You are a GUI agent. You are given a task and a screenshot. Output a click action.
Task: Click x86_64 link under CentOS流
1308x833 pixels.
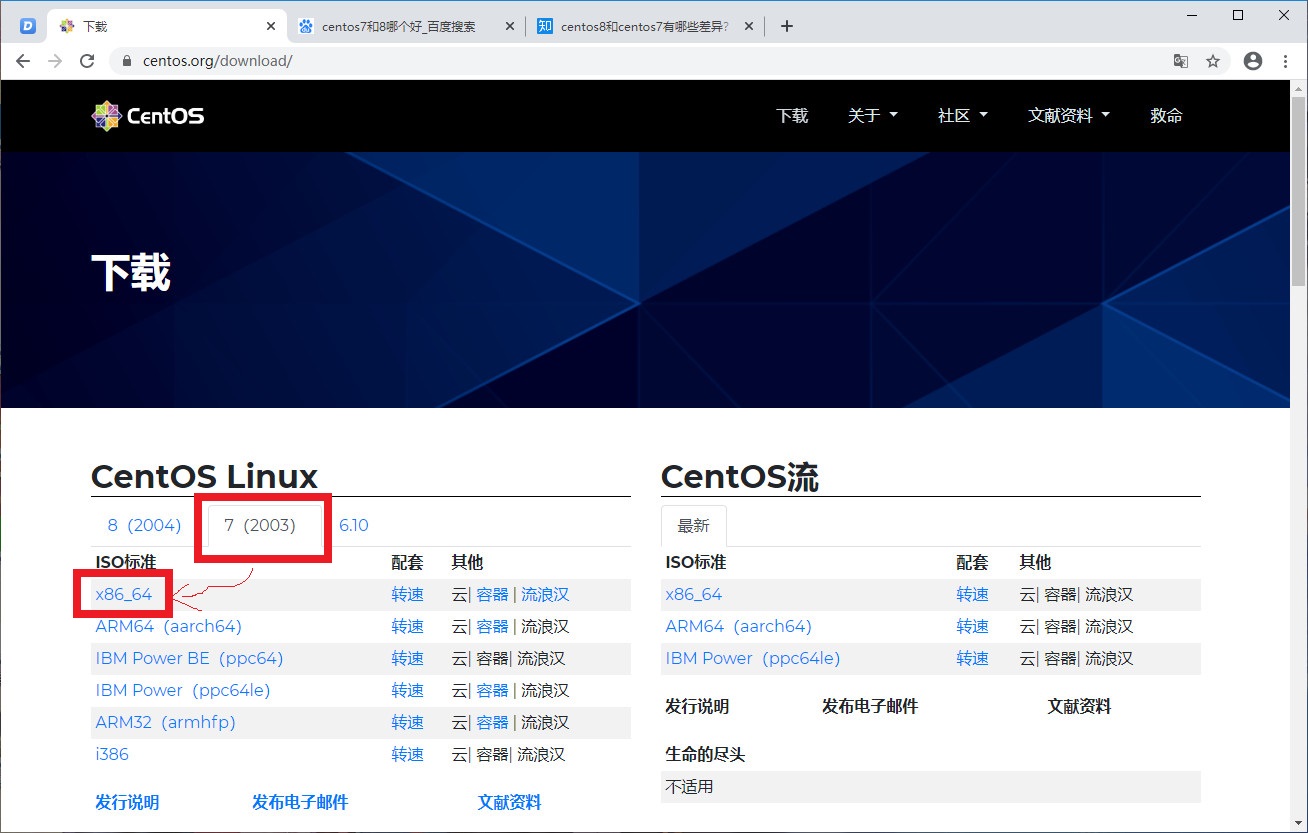pyautogui.click(x=694, y=594)
